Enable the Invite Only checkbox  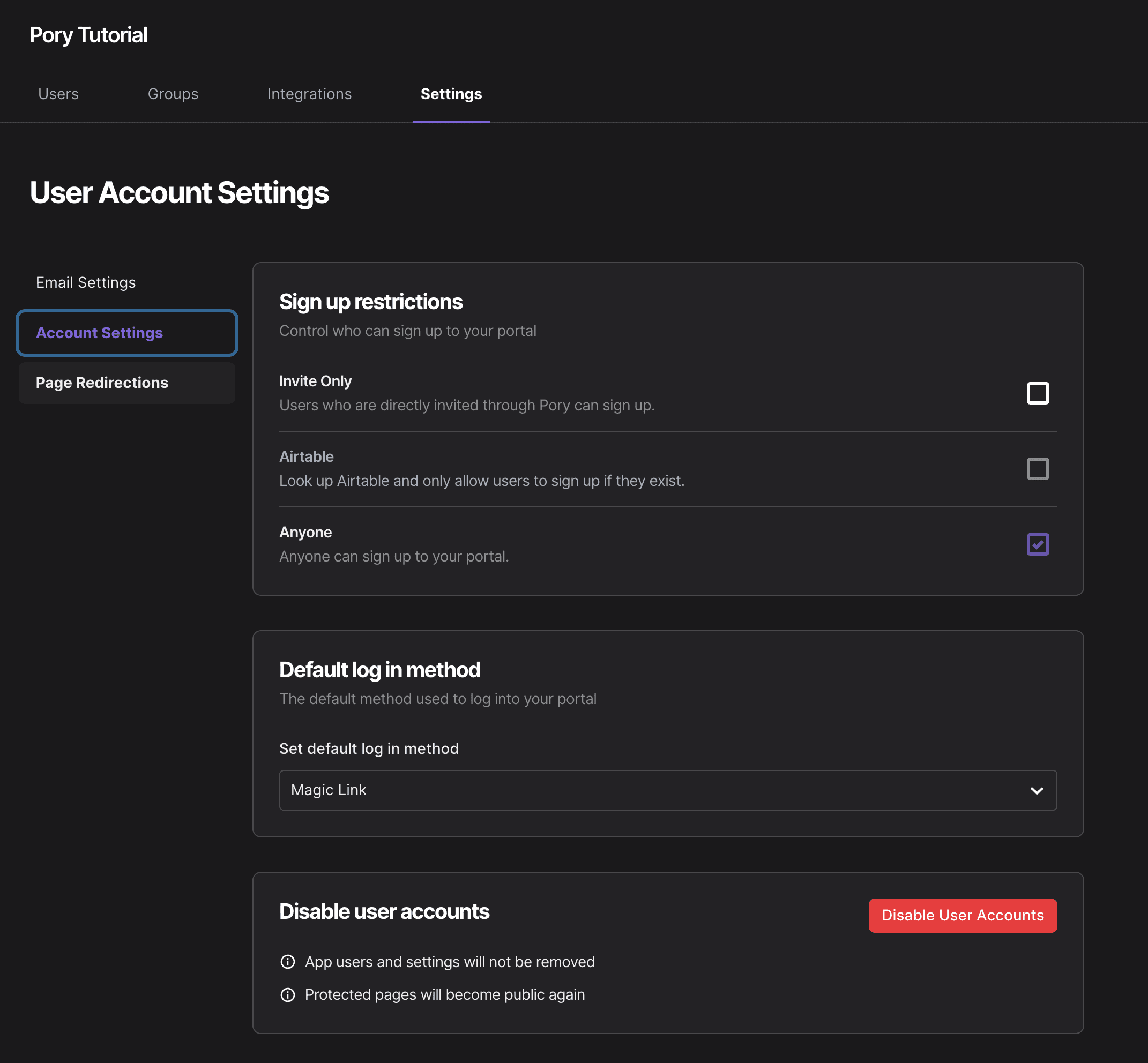(1038, 393)
